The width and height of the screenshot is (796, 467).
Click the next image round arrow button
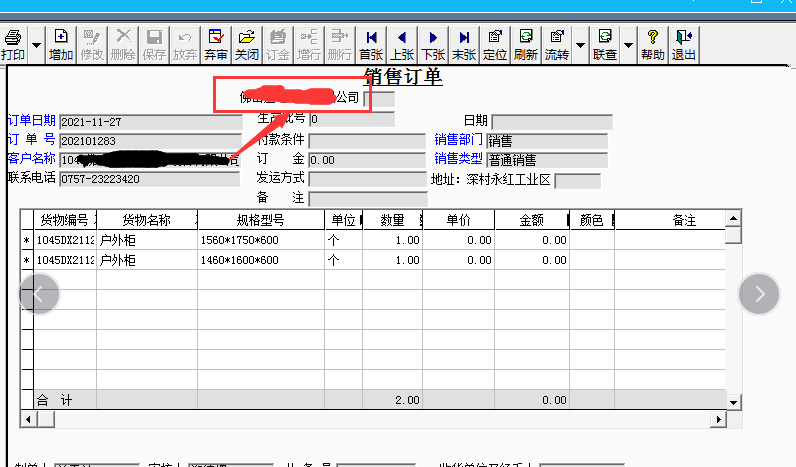(759, 294)
